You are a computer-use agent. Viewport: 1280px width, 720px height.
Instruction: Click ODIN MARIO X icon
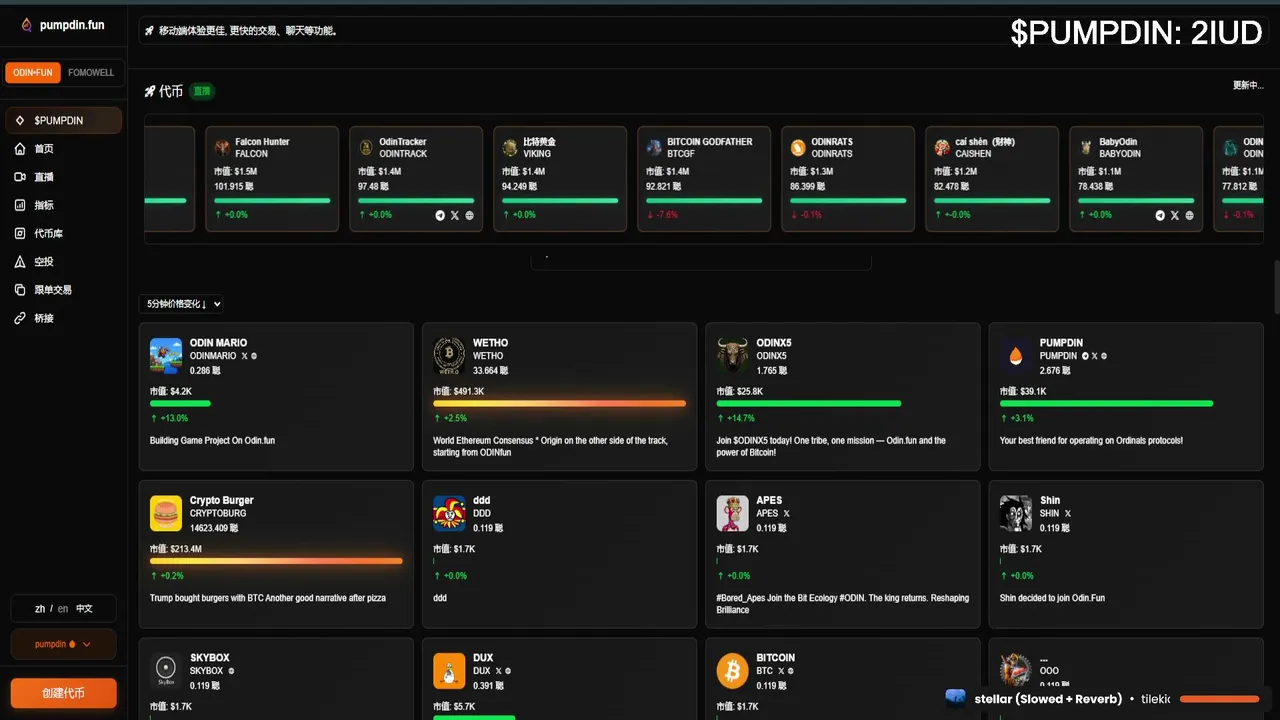[x=244, y=356]
